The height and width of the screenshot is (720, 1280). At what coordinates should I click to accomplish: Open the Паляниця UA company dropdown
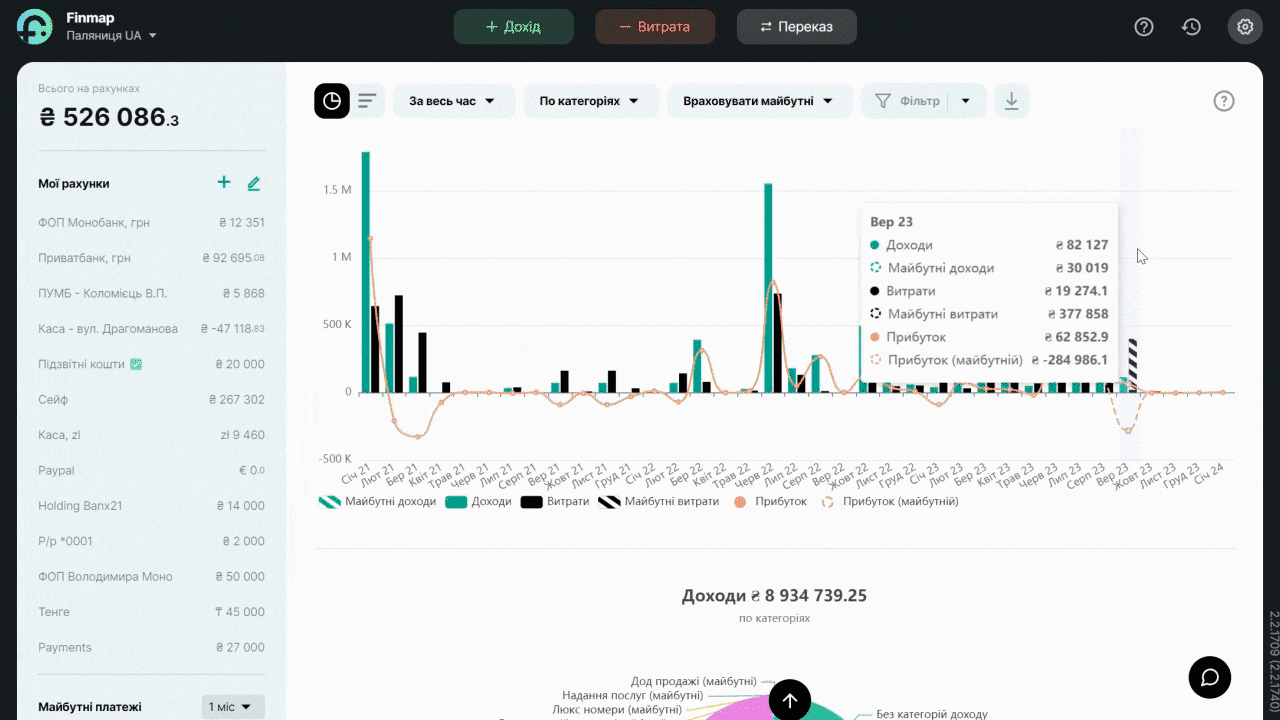click(111, 35)
